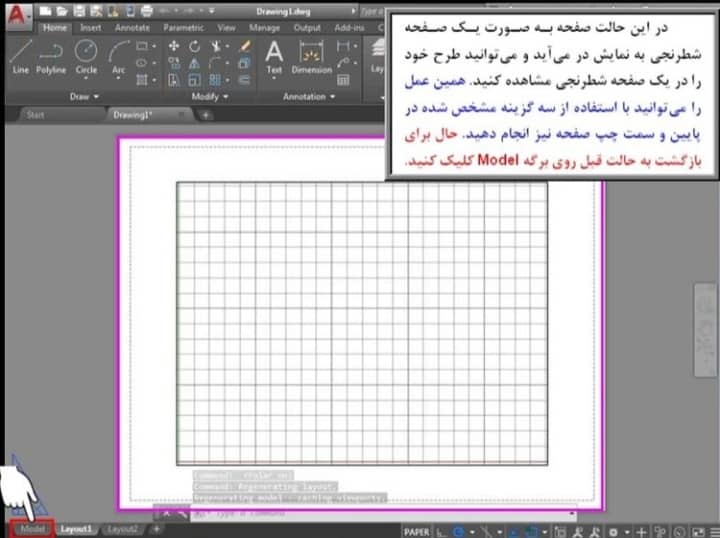Switch to the Add-ins ribbon tab

349,28
